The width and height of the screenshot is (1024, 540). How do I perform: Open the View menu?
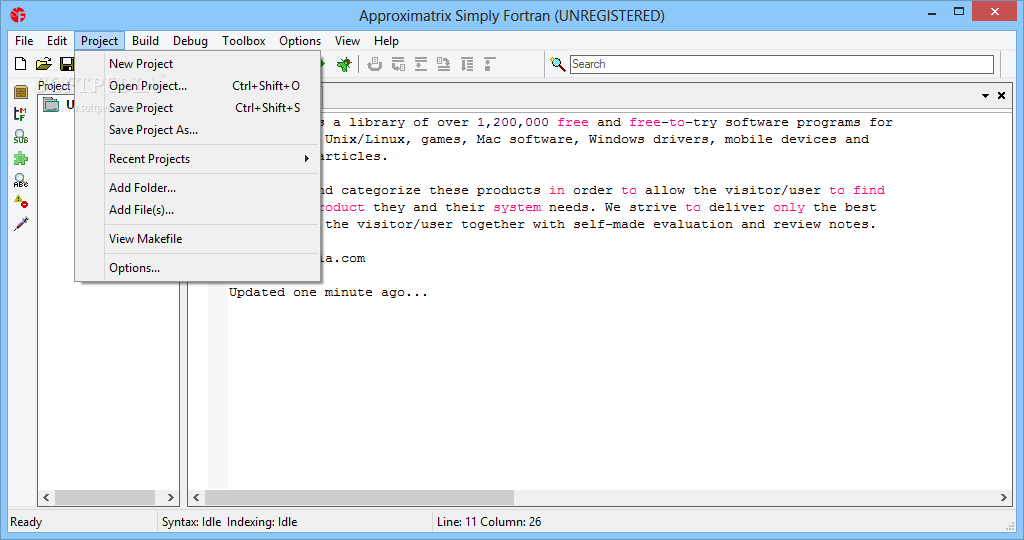(x=347, y=40)
